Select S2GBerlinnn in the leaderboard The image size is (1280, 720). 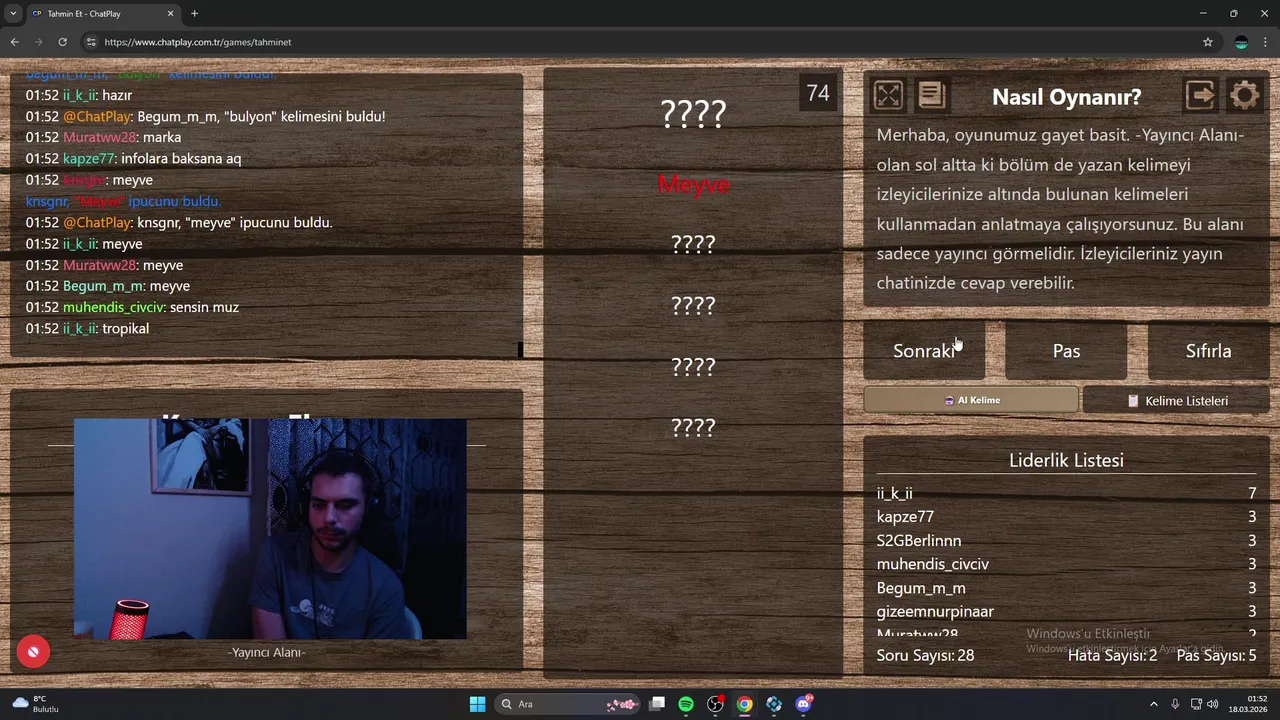(1066, 541)
